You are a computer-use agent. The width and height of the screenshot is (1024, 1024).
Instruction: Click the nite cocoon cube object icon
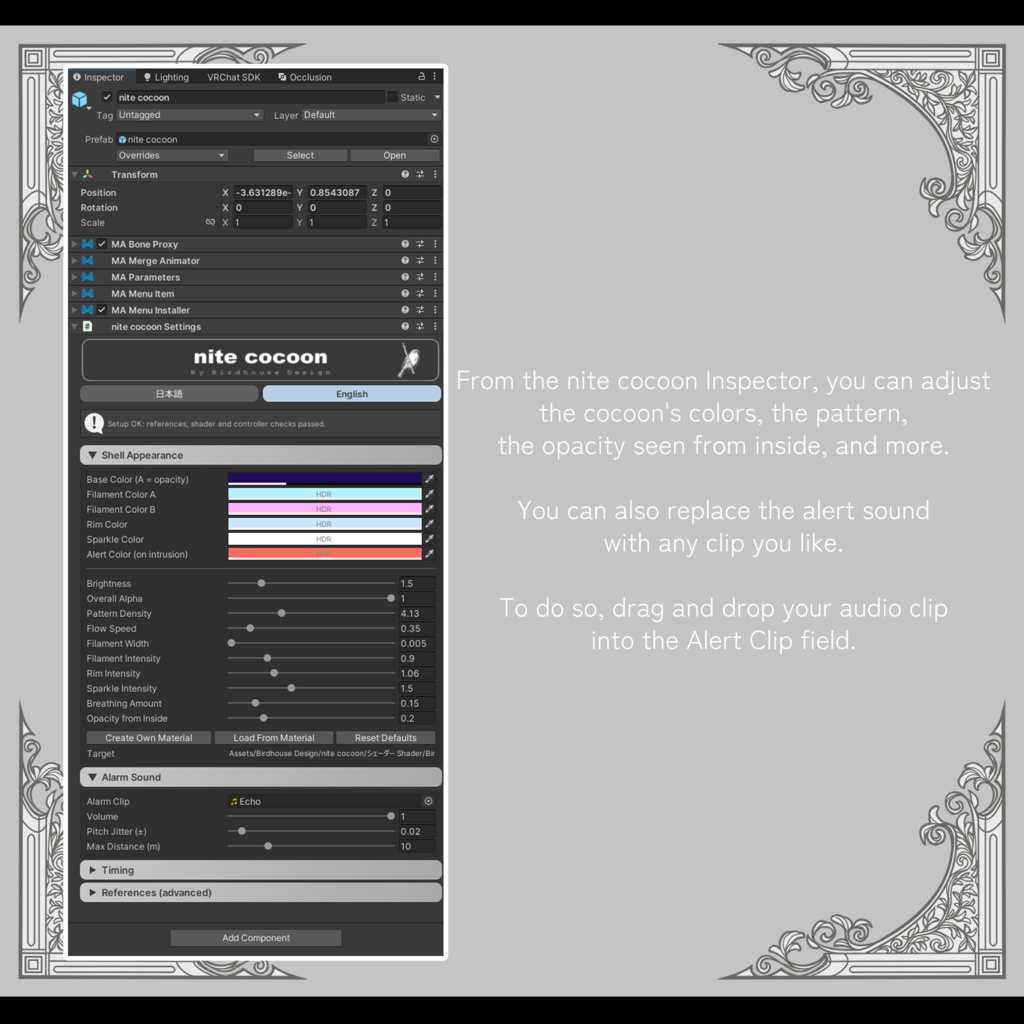[x=80, y=99]
